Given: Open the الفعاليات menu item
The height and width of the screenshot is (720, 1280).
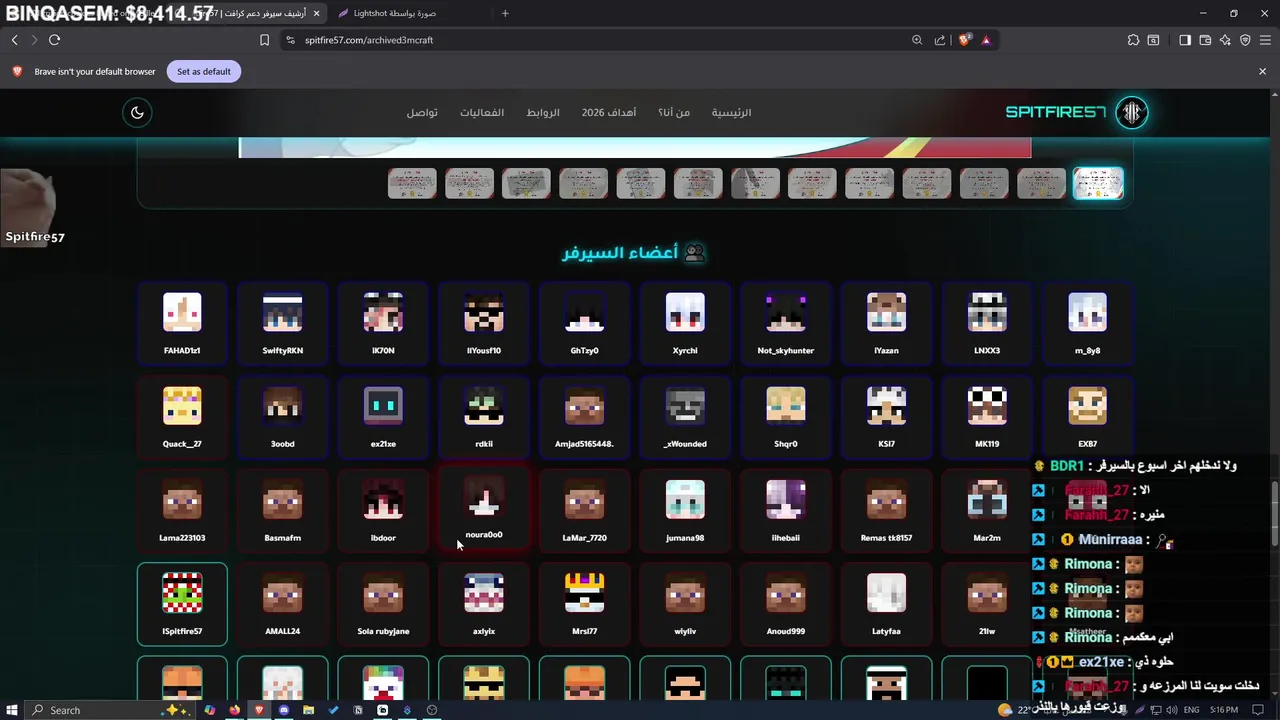Looking at the screenshot, I should coord(482,112).
